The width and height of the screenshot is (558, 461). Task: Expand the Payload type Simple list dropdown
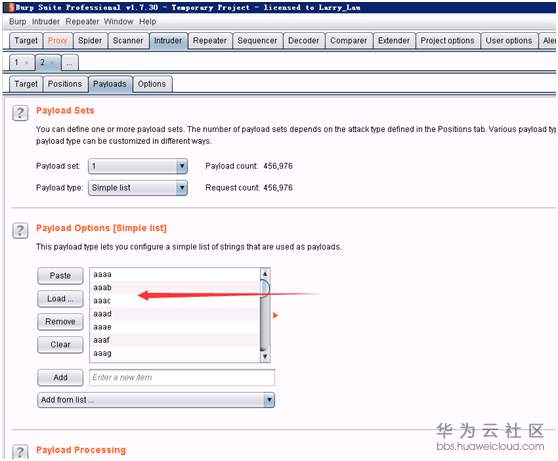[x=138, y=188]
